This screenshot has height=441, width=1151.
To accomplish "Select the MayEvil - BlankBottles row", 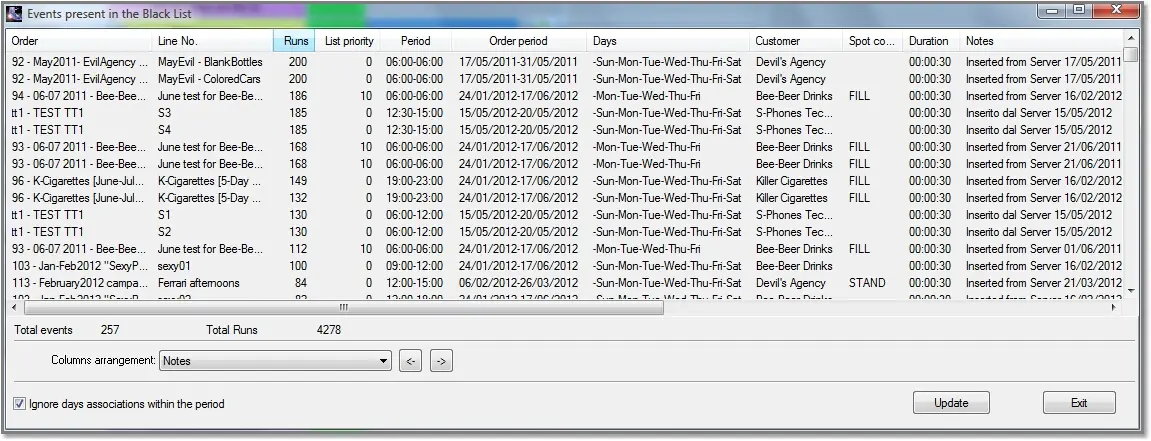I will pyautogui.click(x=210, y=62).
